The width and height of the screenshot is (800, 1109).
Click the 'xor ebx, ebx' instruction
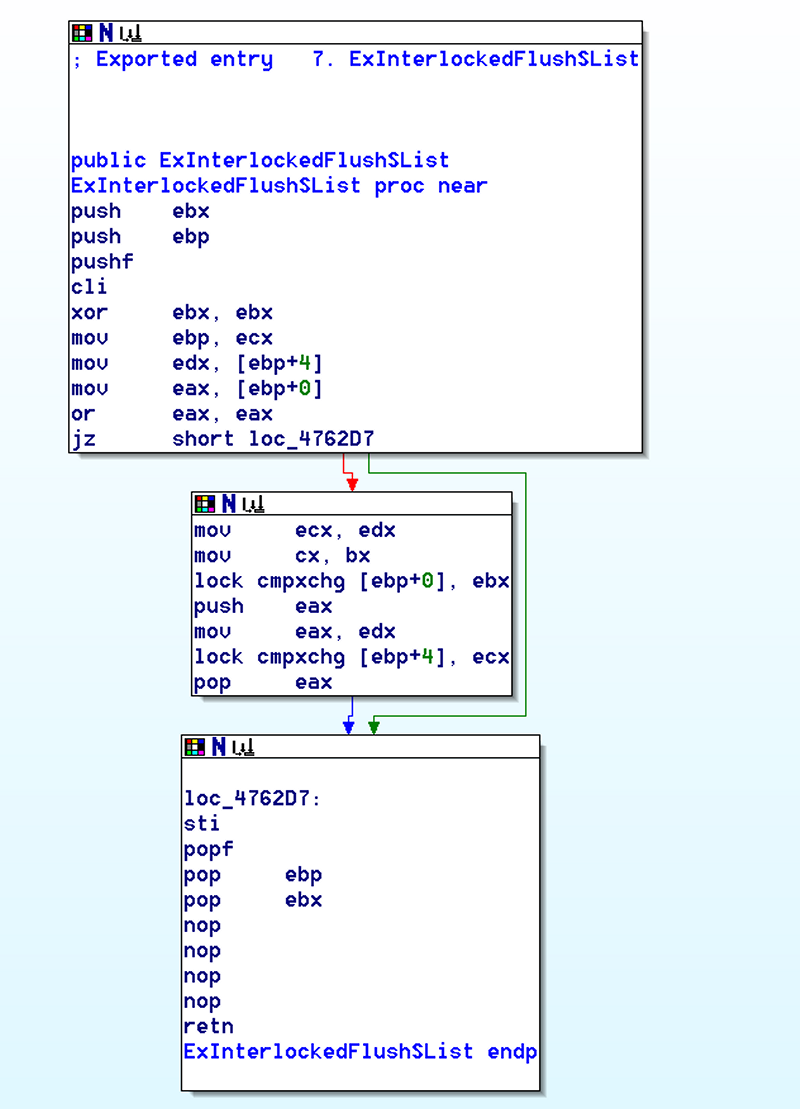172,313
